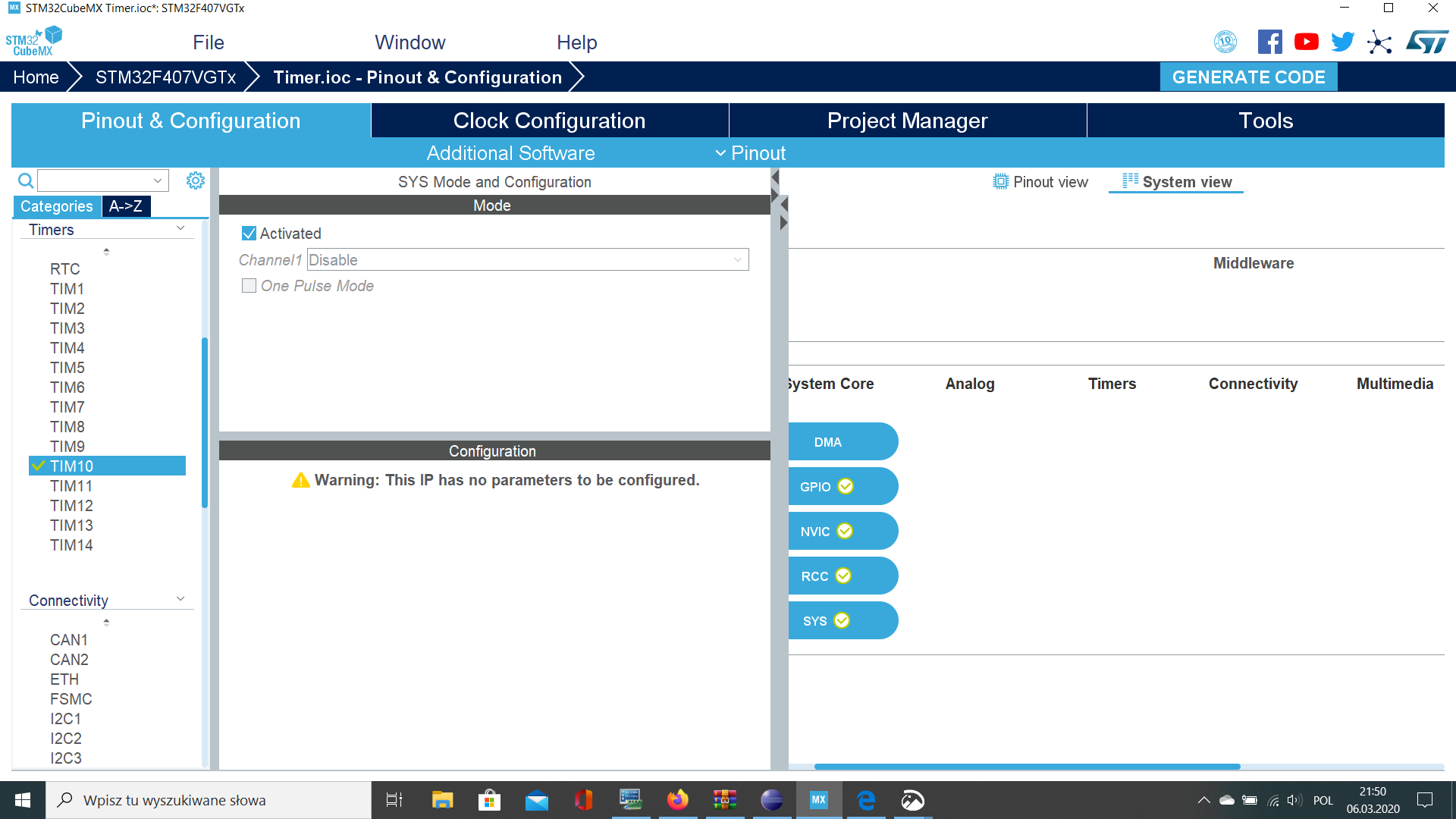The width and height of the screenshot is (1456, 819).
Task: Click the Windows search box
Action: (209, 800)
